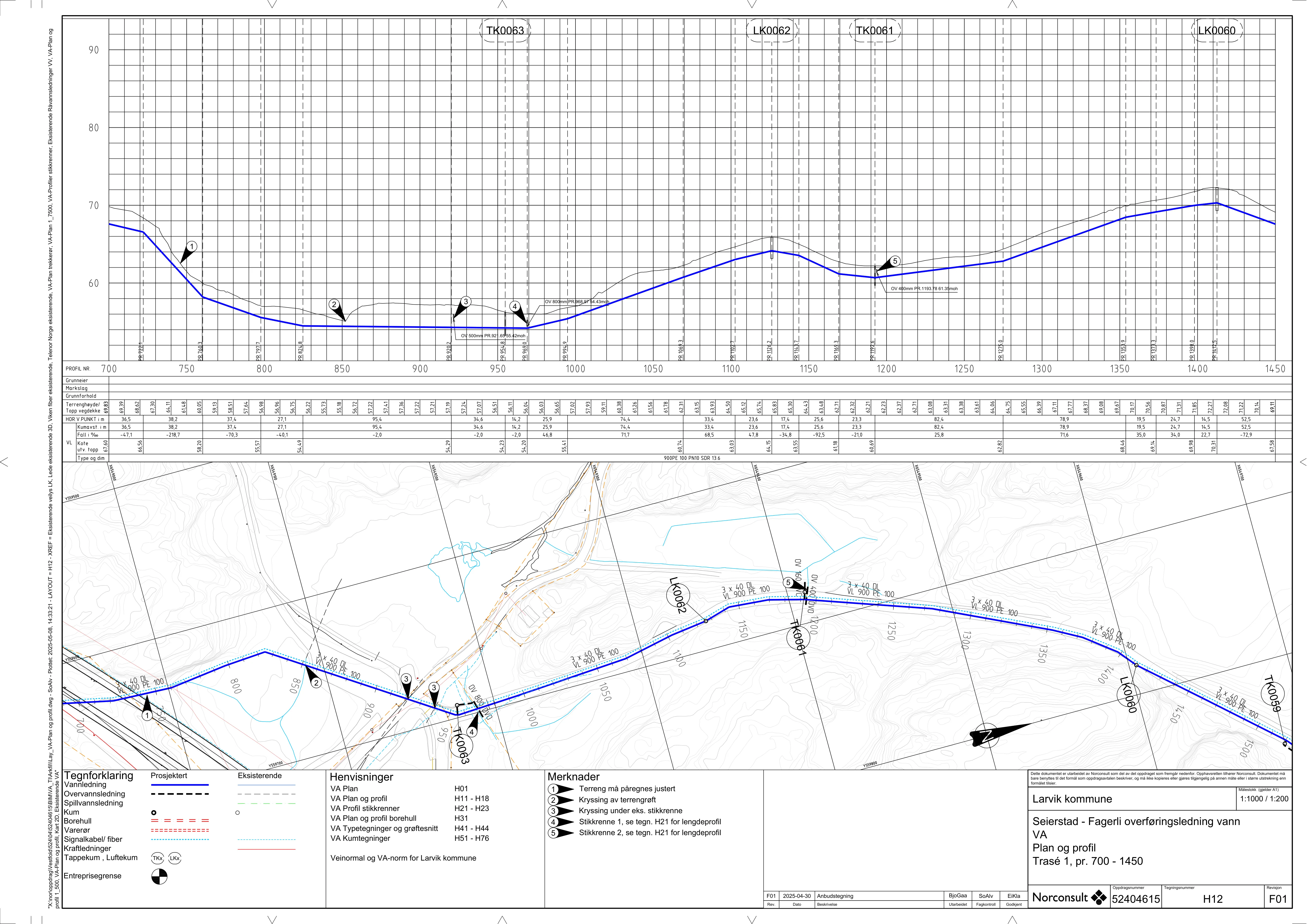Click revision date '2025-04-30'
Image resolution: width=1307 pixels, height=924 pixels.
[x=797, y=896]
